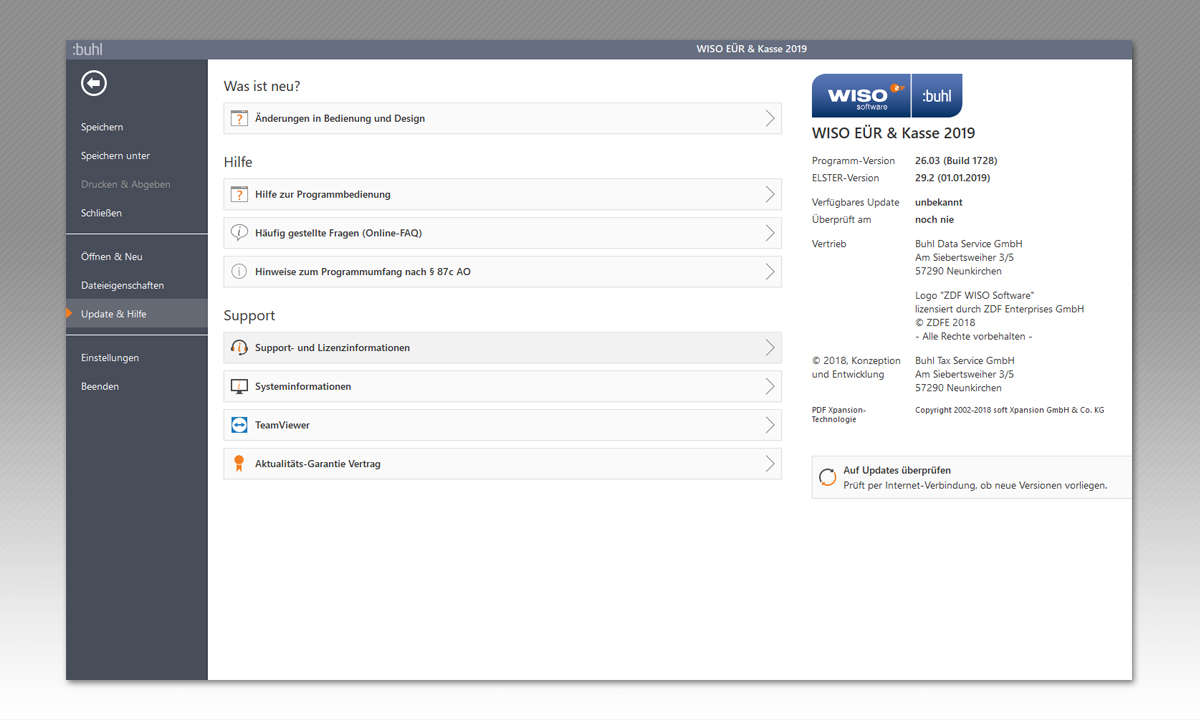Click Buhl Data Service GmbH text

969,244
